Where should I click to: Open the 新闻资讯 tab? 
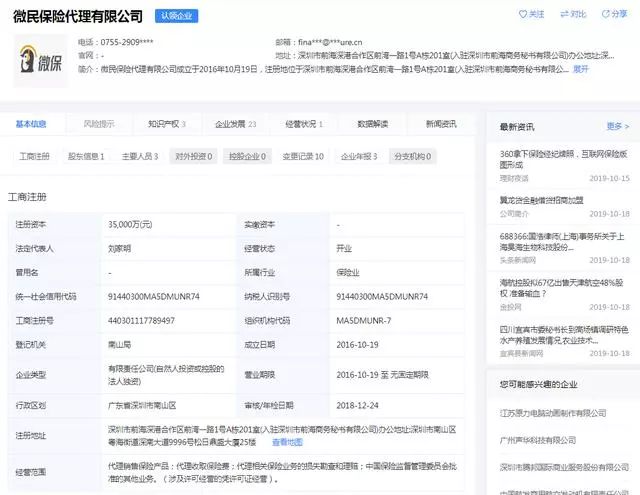coord(441,124)
